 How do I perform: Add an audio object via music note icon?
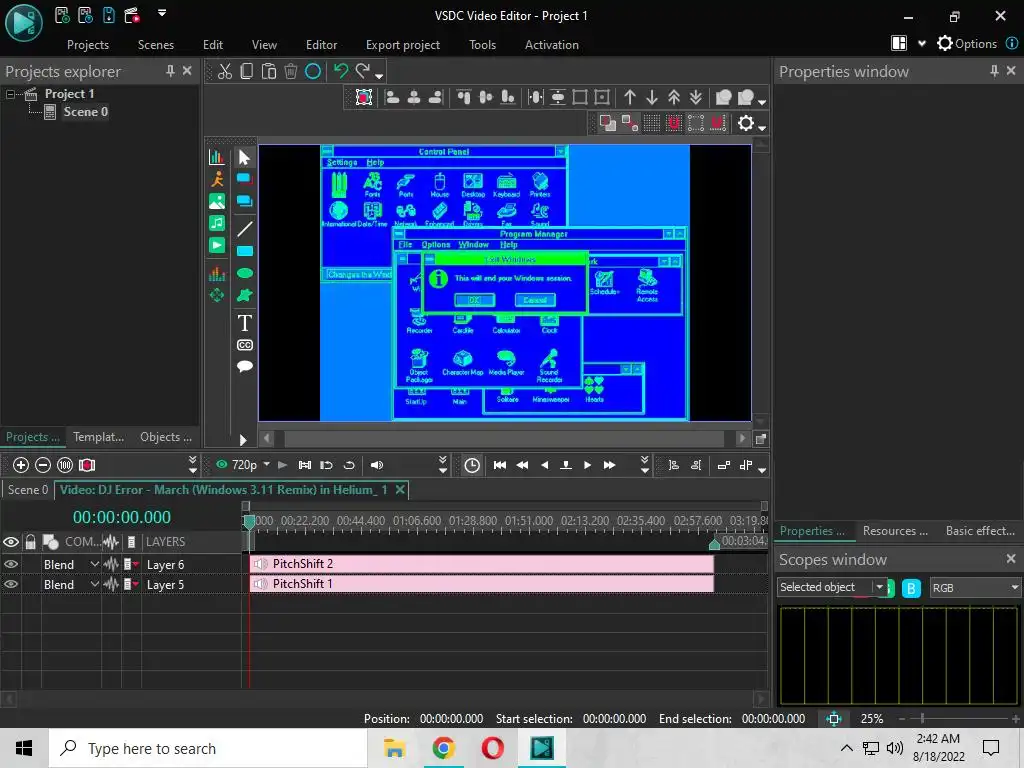[x=217, y=223]
